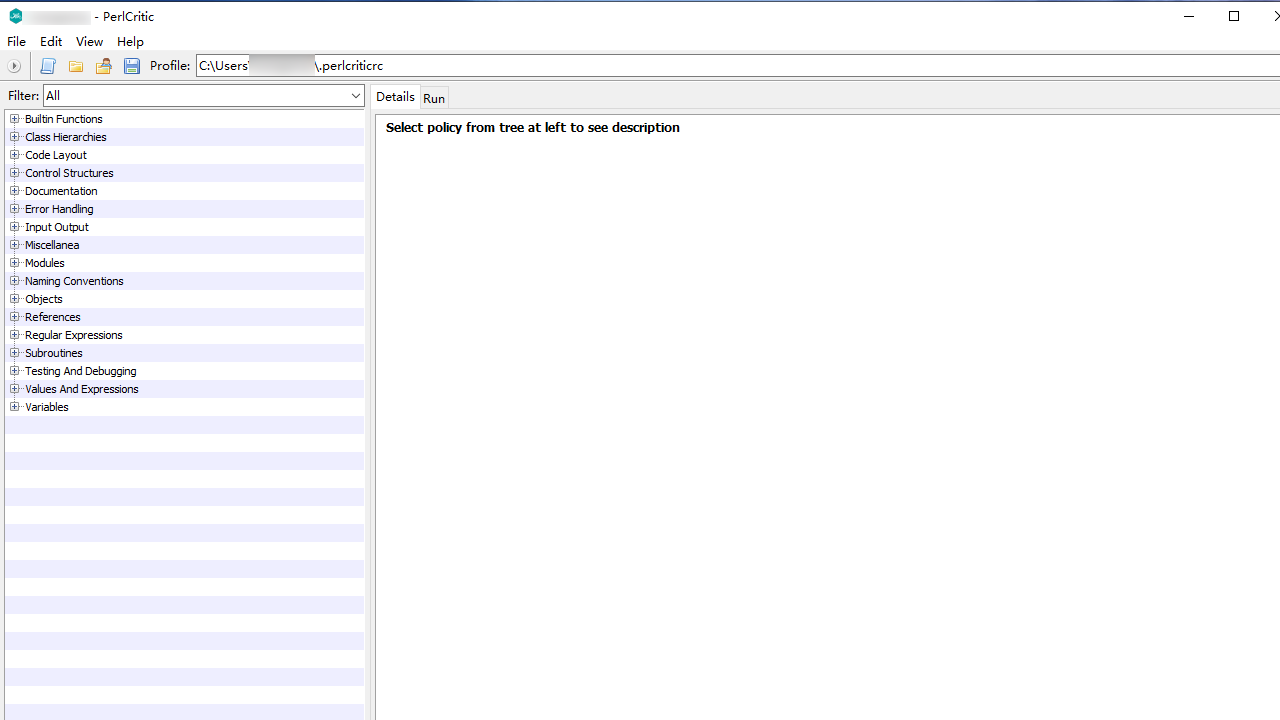Image resolution: width=1280 pixels, height=720 pixels.
Task: Click the run/play toolbar button
Action: (14, 66)
